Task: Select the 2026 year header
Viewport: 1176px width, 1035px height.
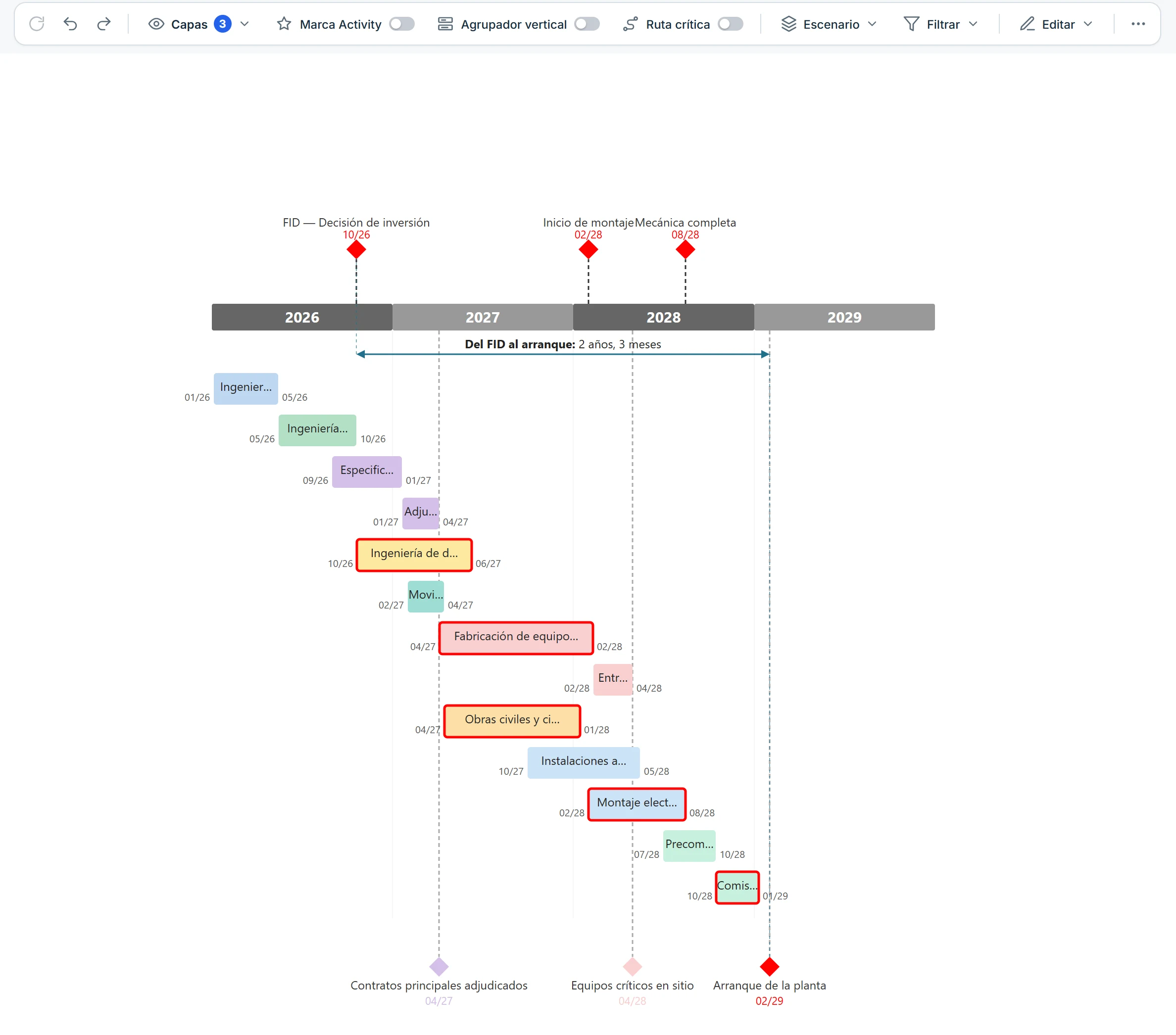Action: coord(302,317)
